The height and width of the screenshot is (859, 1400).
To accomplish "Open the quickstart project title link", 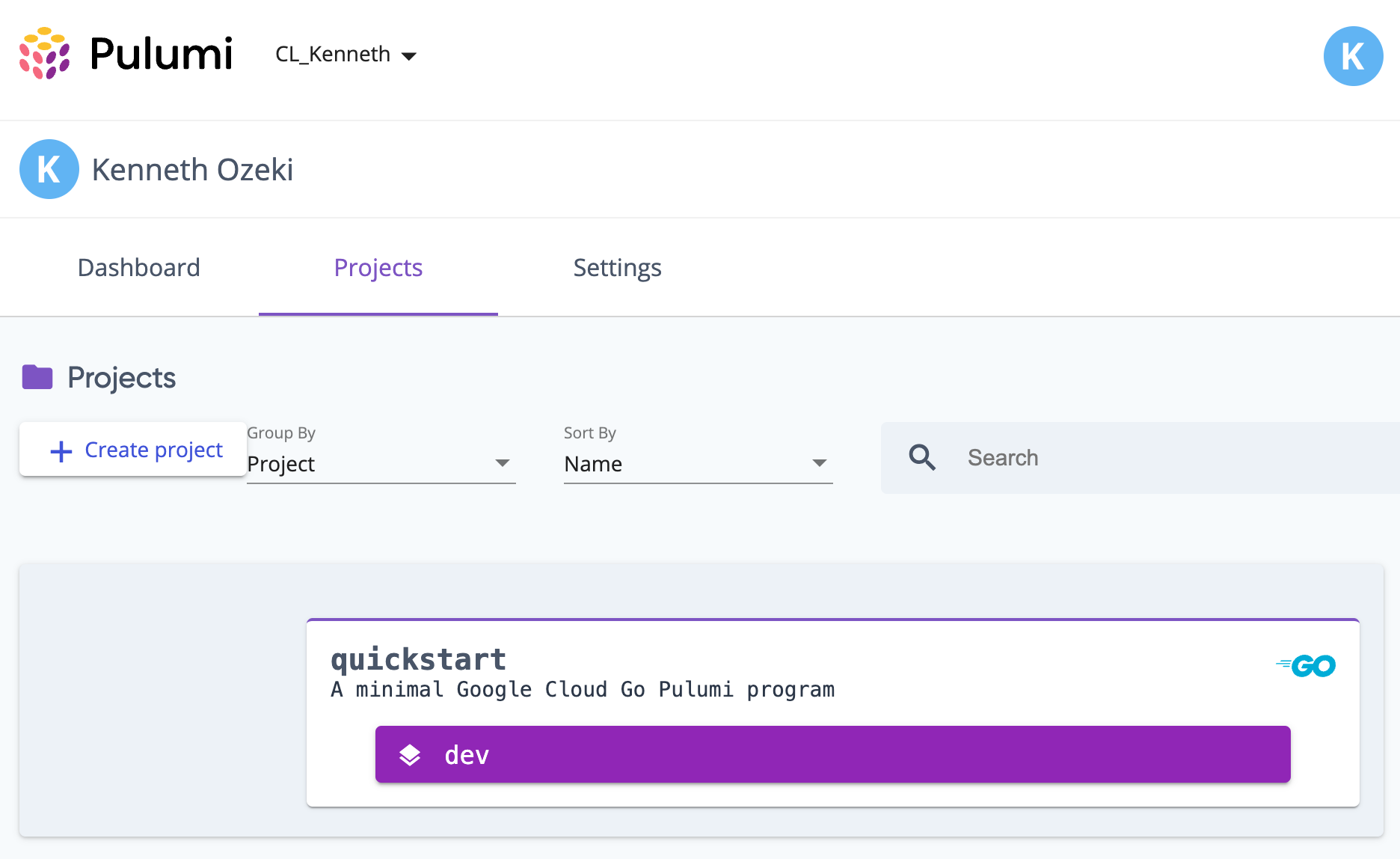I will [x=418, y=659].
